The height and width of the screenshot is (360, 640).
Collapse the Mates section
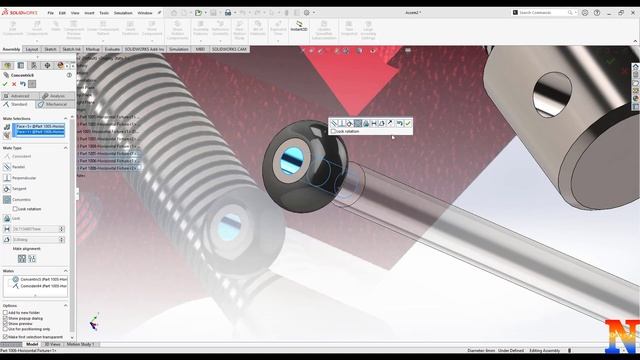65,271
